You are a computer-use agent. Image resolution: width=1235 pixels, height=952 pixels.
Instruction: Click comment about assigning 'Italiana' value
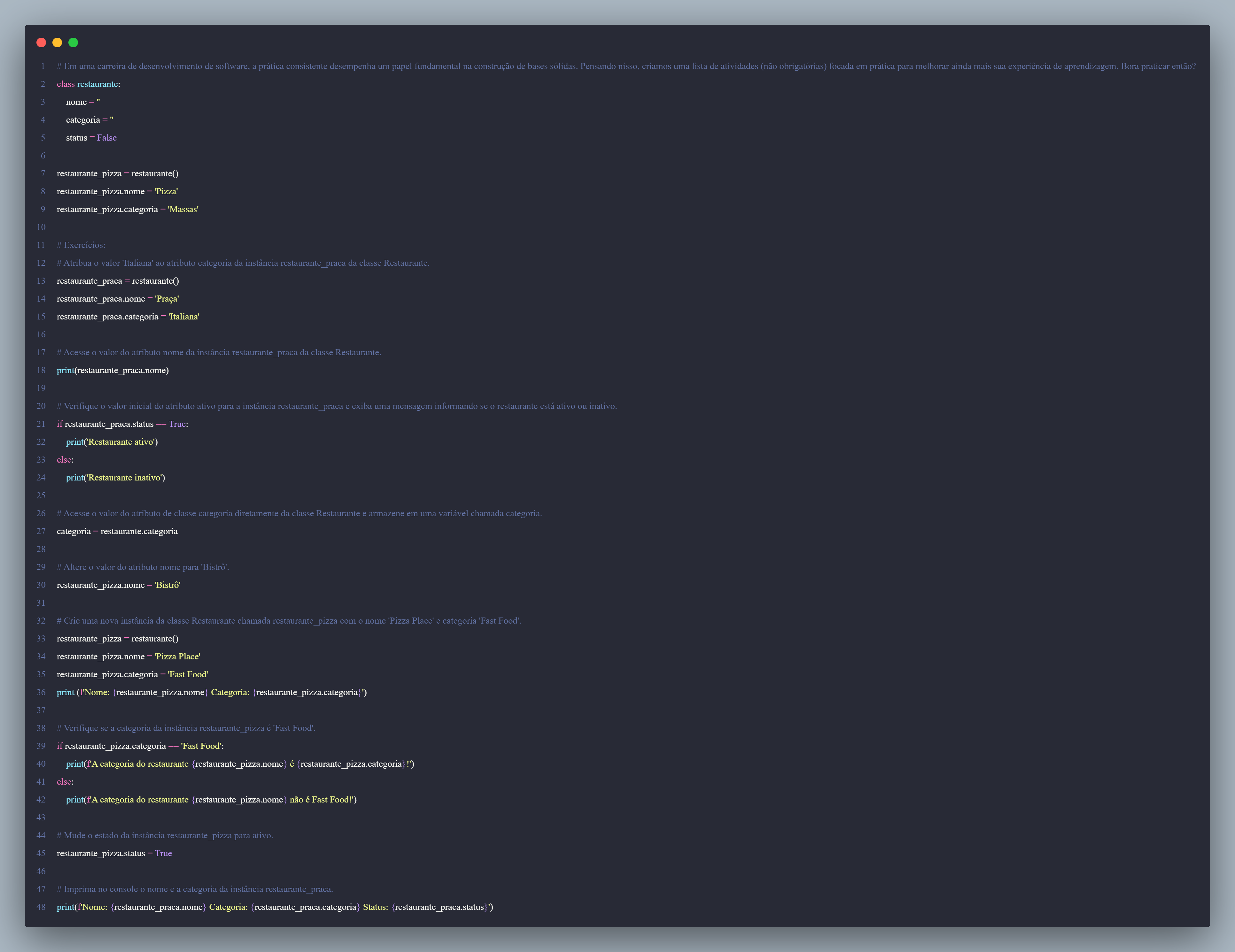click(x=243, y=263)
